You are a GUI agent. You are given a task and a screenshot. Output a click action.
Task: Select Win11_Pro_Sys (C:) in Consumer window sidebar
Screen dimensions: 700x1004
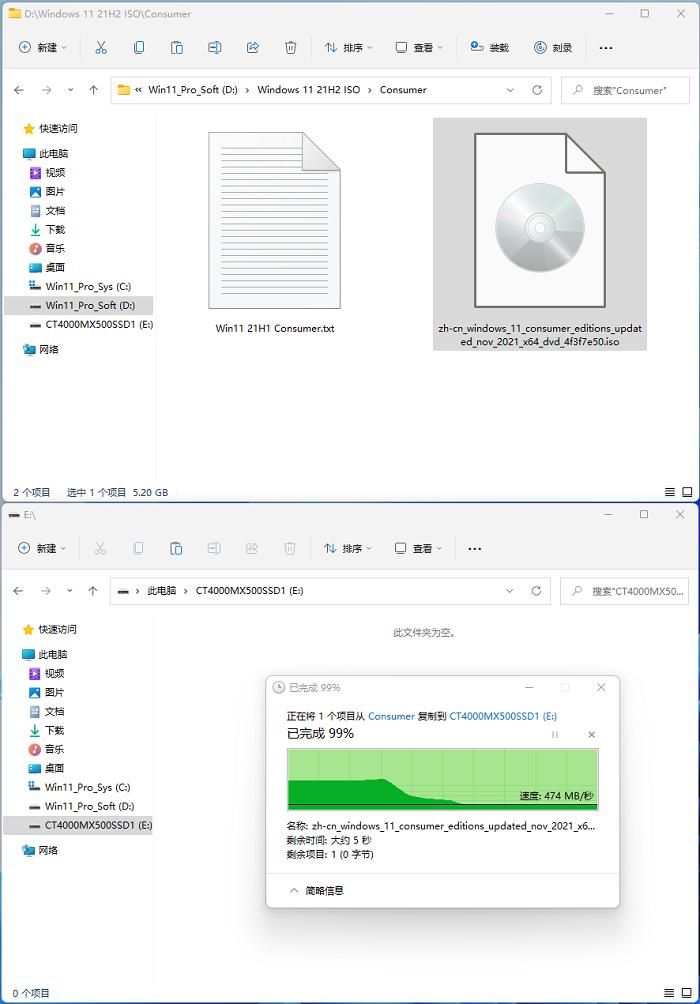pyautogui.click(x=80, y=286)
